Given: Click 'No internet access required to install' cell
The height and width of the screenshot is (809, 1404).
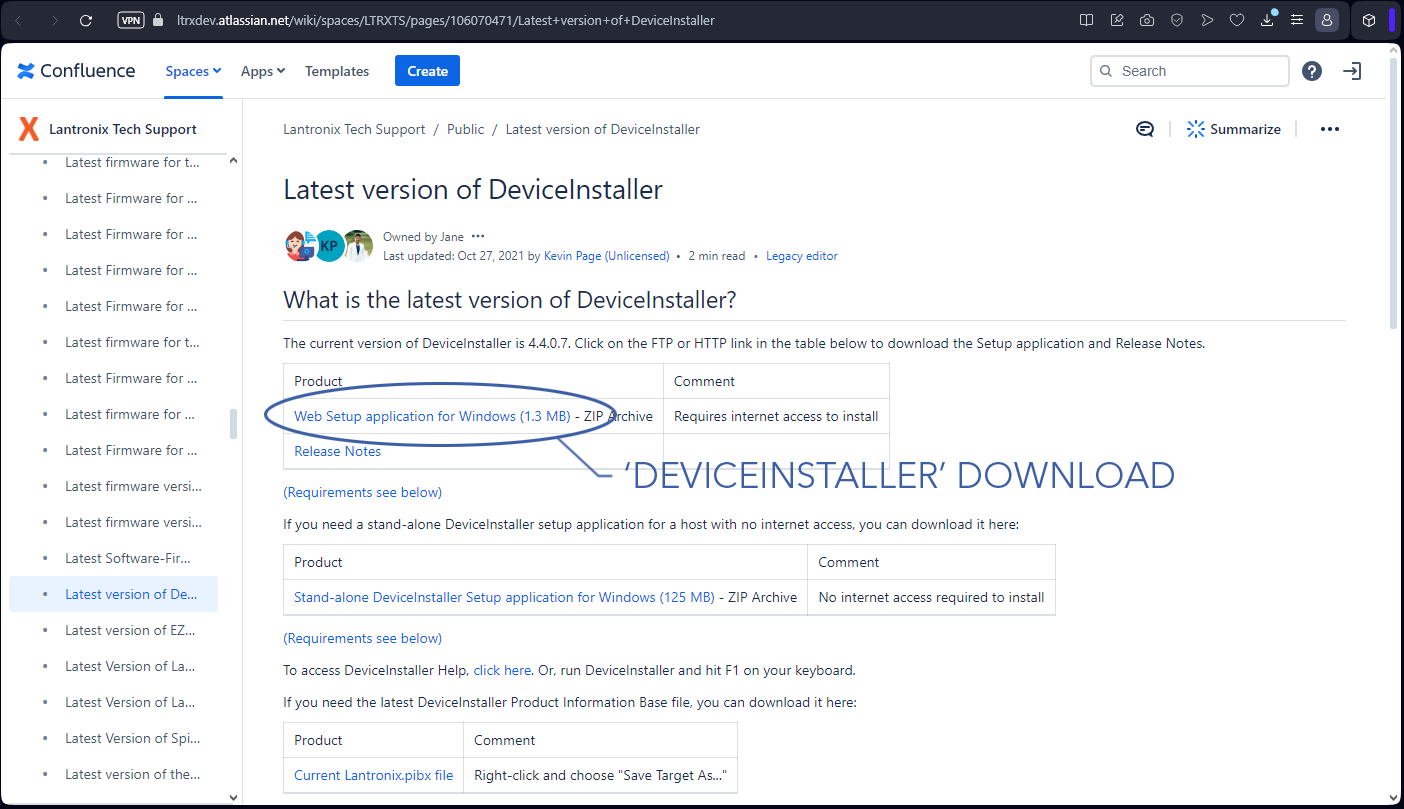Looking at the screenshot, I should click(931, 597).
